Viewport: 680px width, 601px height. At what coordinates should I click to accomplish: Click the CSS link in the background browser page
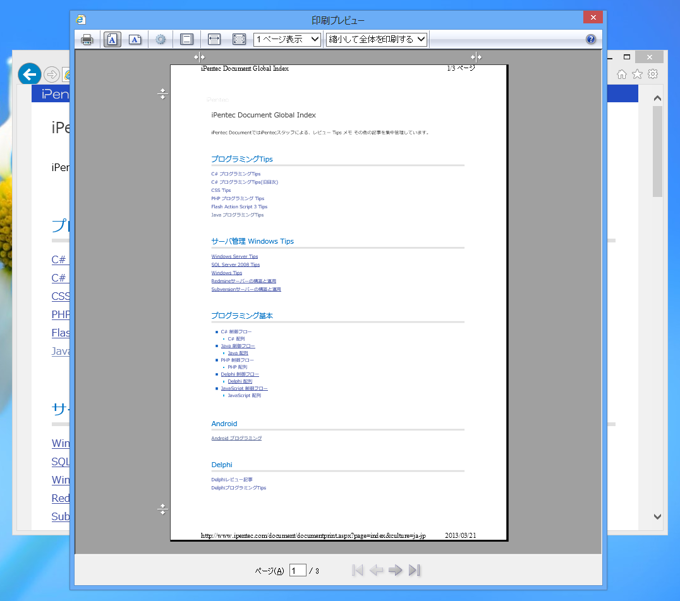click(61, 296)
